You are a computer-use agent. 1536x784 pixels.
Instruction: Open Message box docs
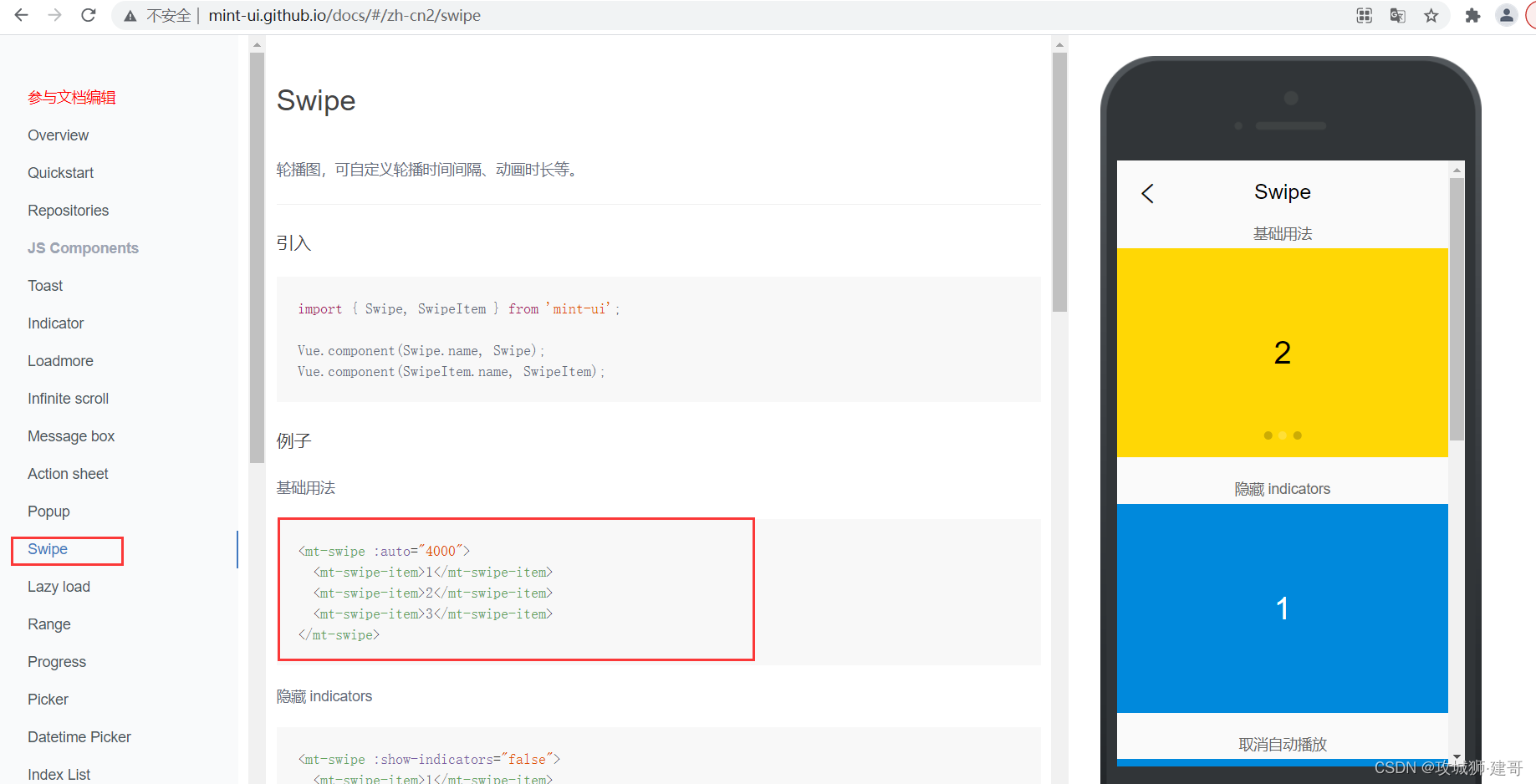tap(71, 436)
